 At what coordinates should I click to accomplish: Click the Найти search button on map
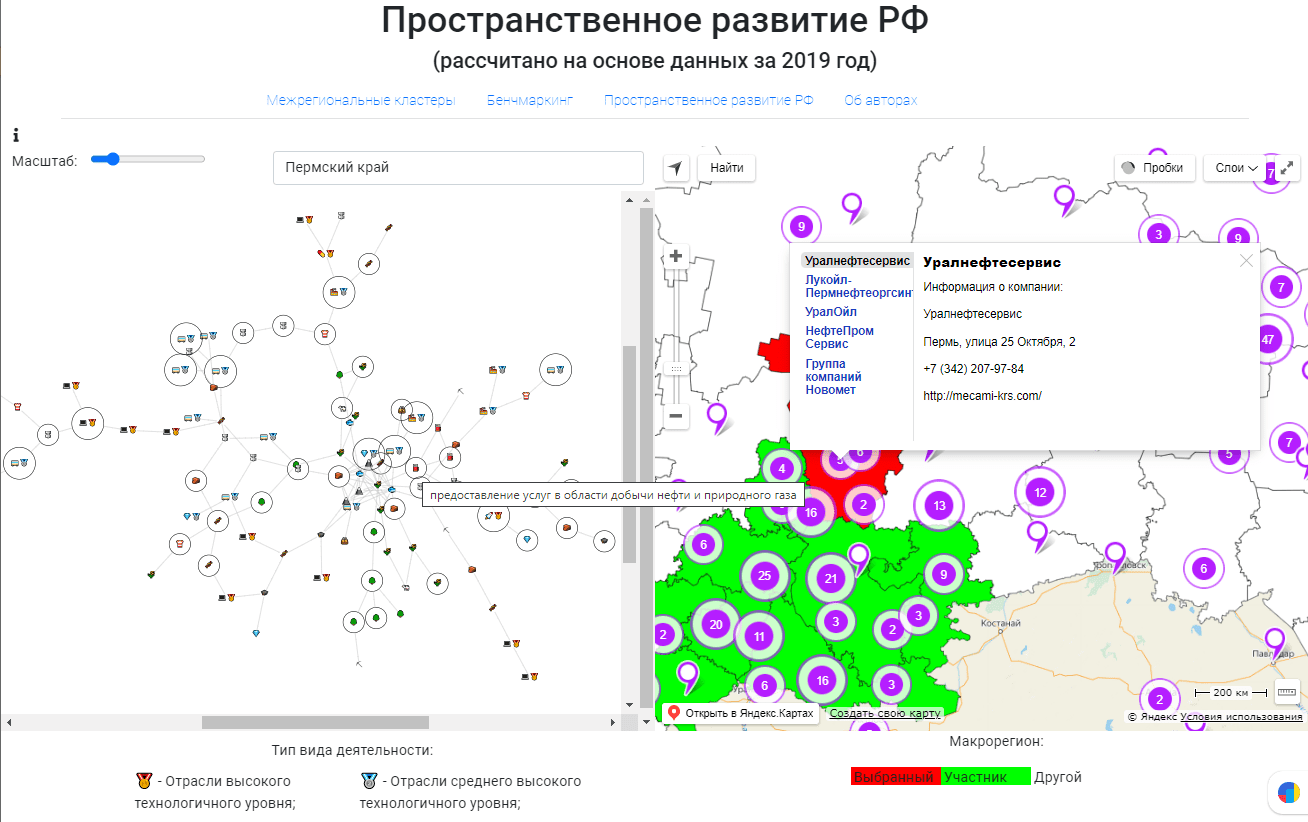click(727, 168)
